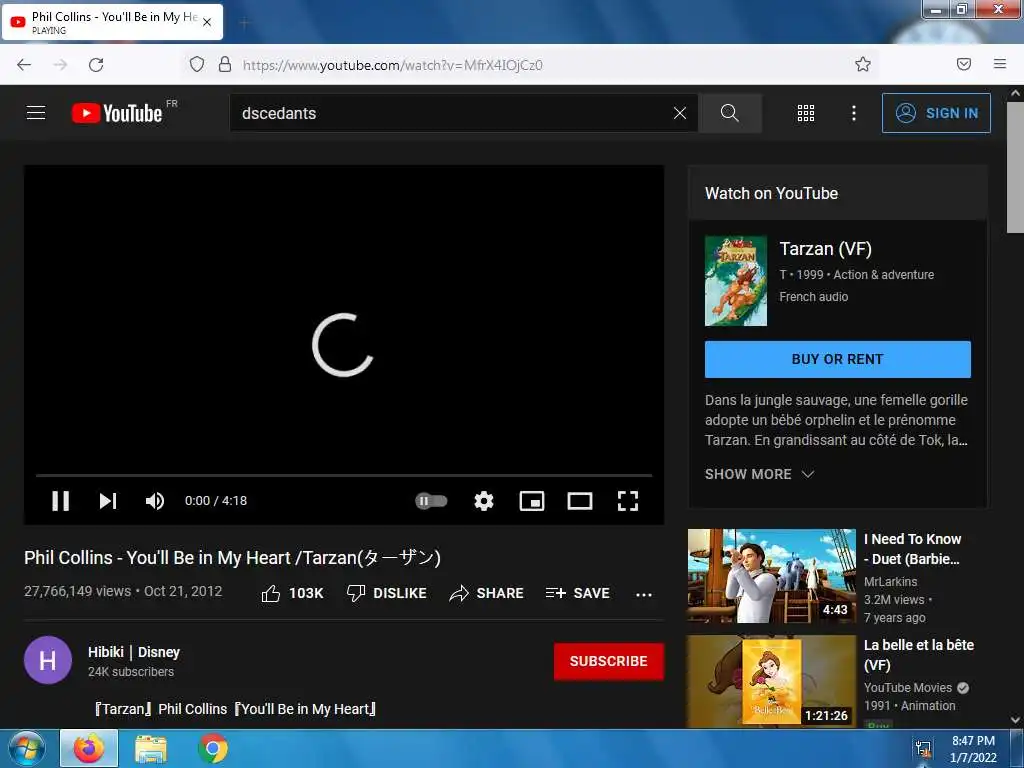Open the YouTube Movies channel name

(908, 688)
